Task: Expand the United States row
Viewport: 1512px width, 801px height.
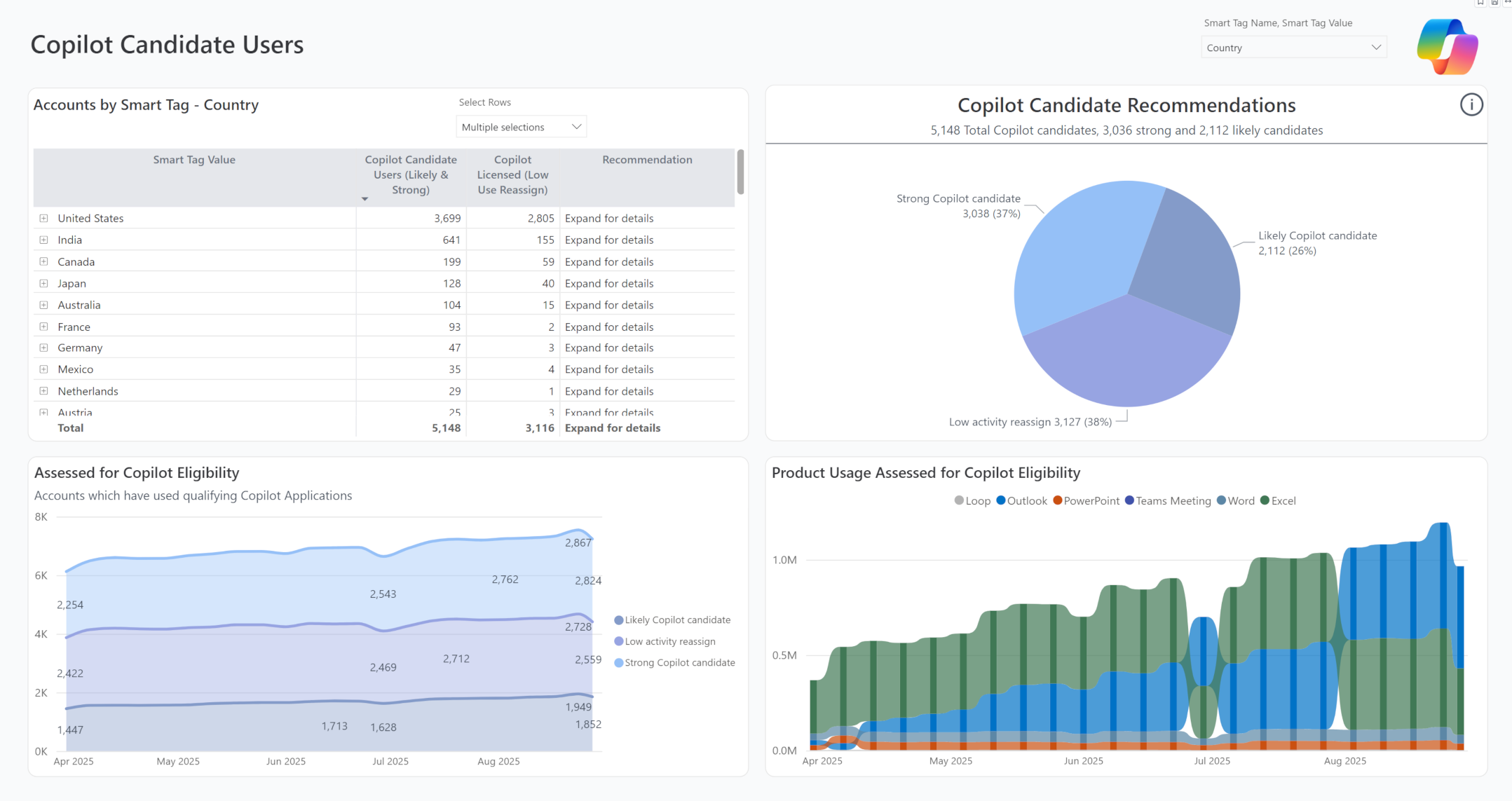Action: pos(43,219)
